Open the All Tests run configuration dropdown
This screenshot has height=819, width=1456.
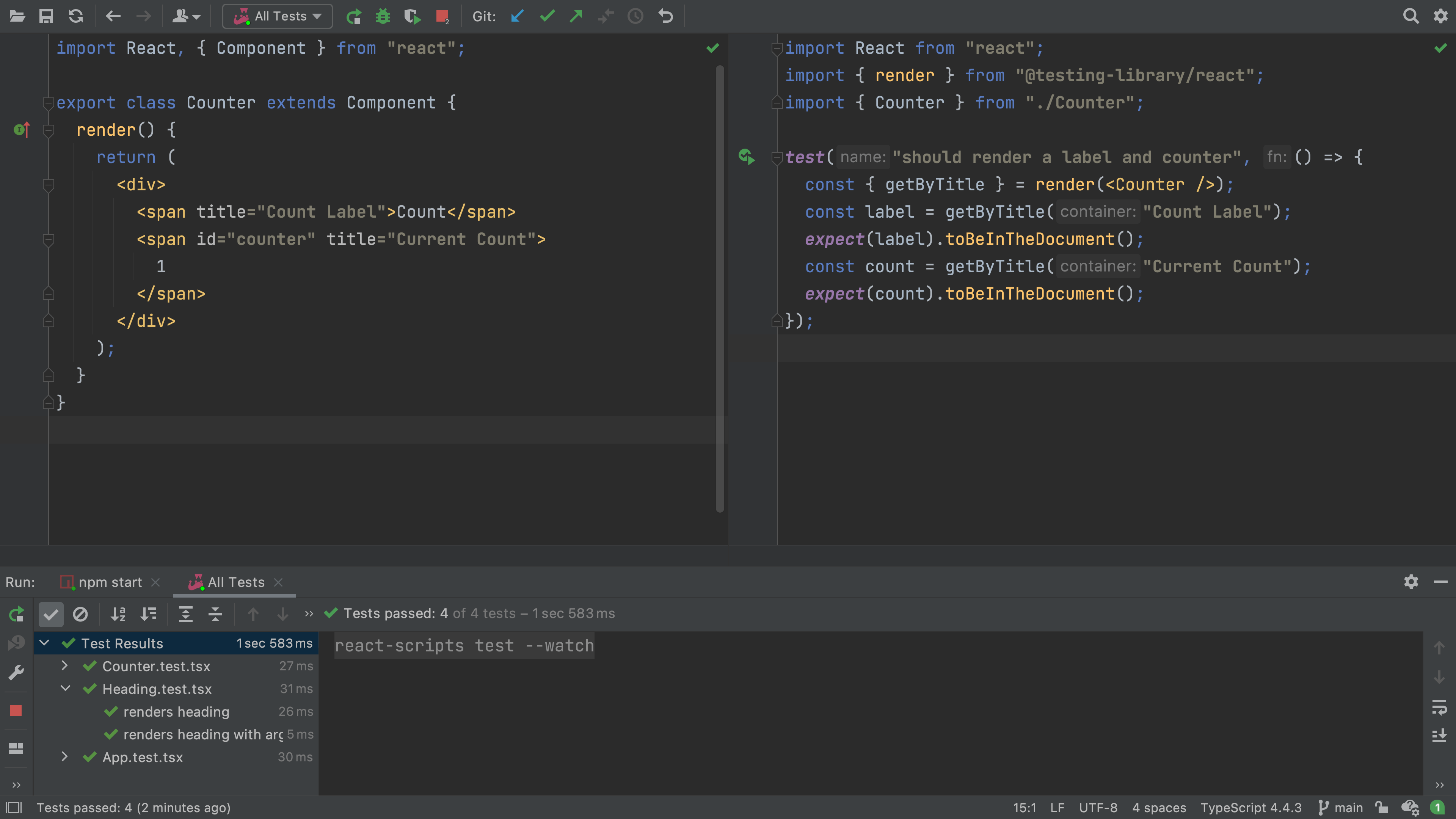pos(277,16)
